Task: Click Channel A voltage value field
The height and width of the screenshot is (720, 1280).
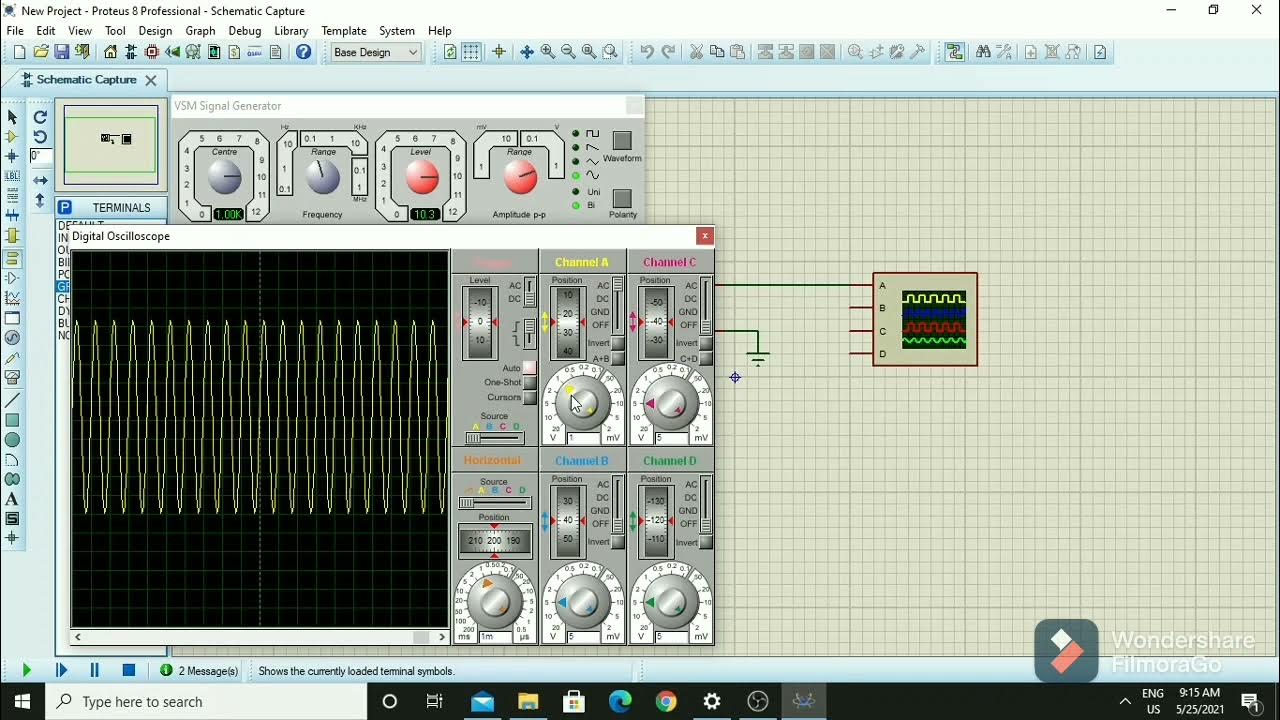Action: click(x=585, y=438)
